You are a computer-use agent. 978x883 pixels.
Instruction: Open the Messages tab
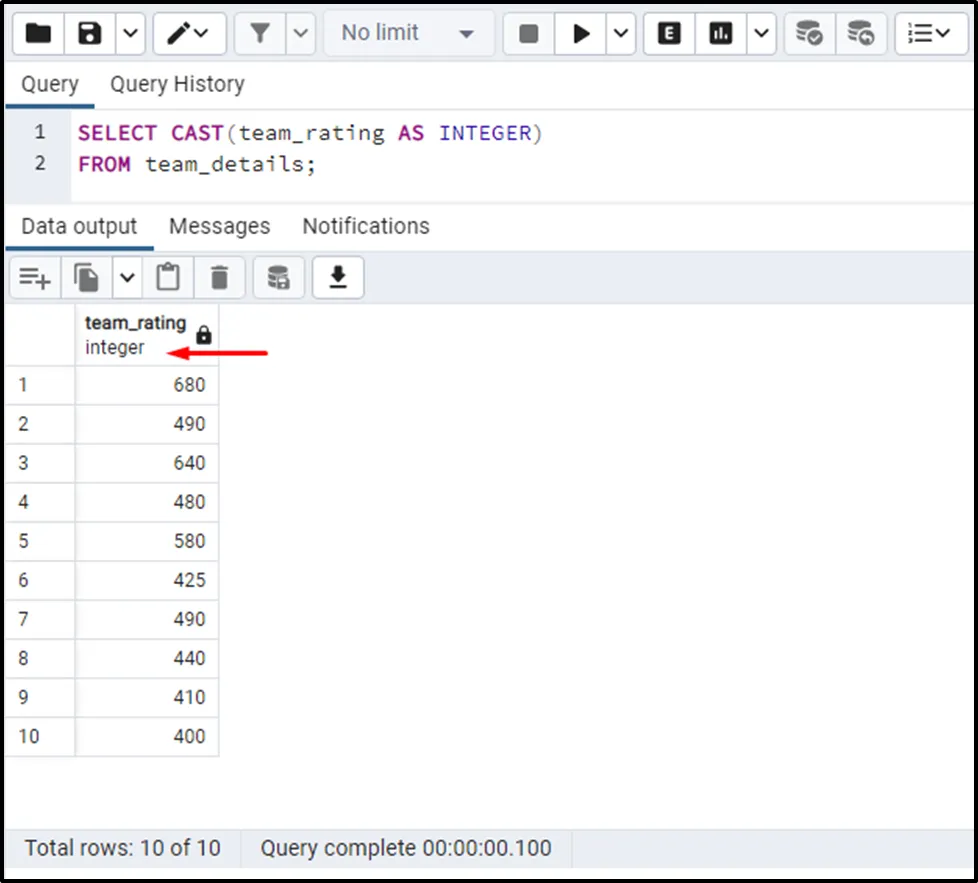coord(219,226)
